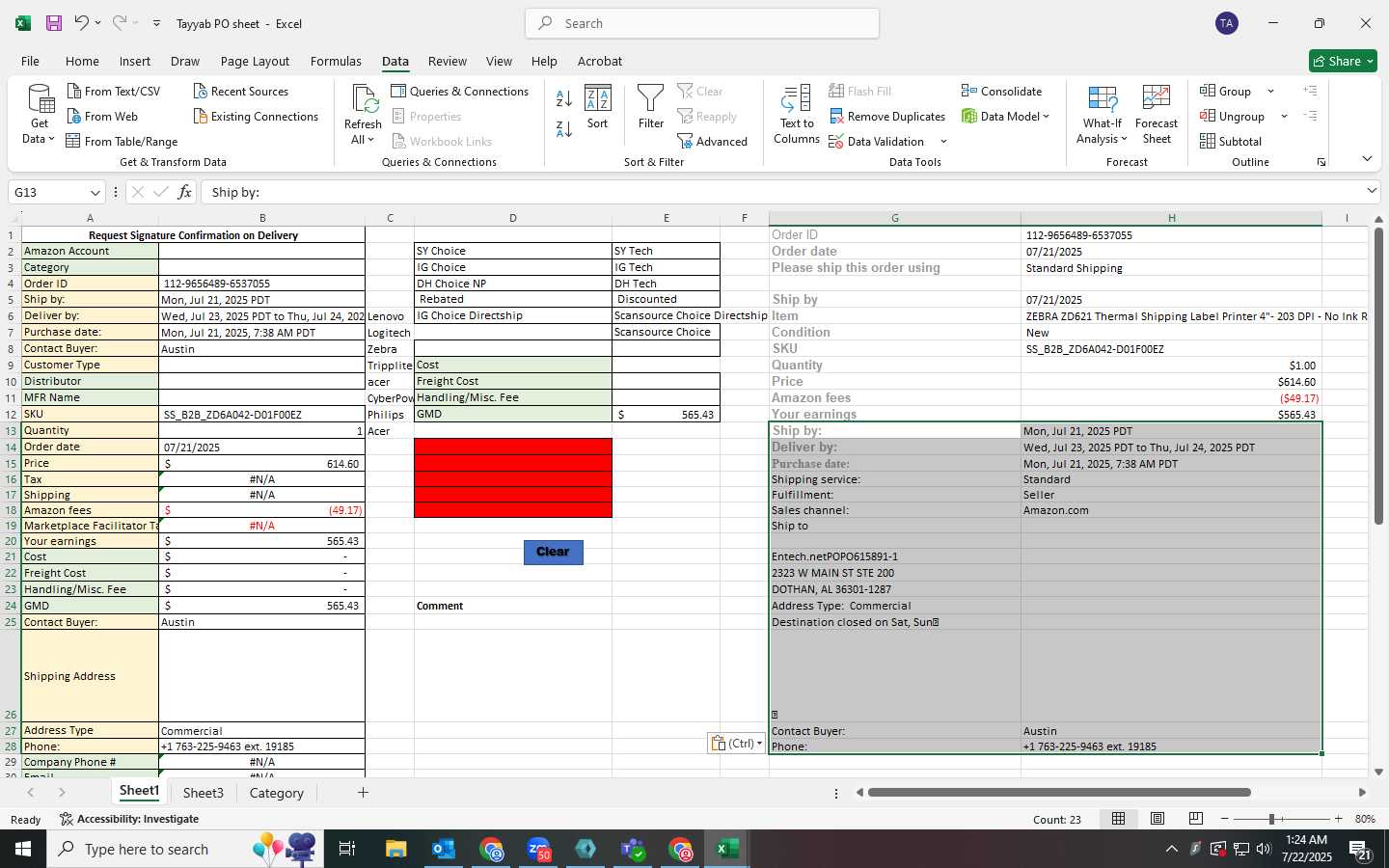Click the Subtotal tool
1389x868 pixels.
[1231, 141]
